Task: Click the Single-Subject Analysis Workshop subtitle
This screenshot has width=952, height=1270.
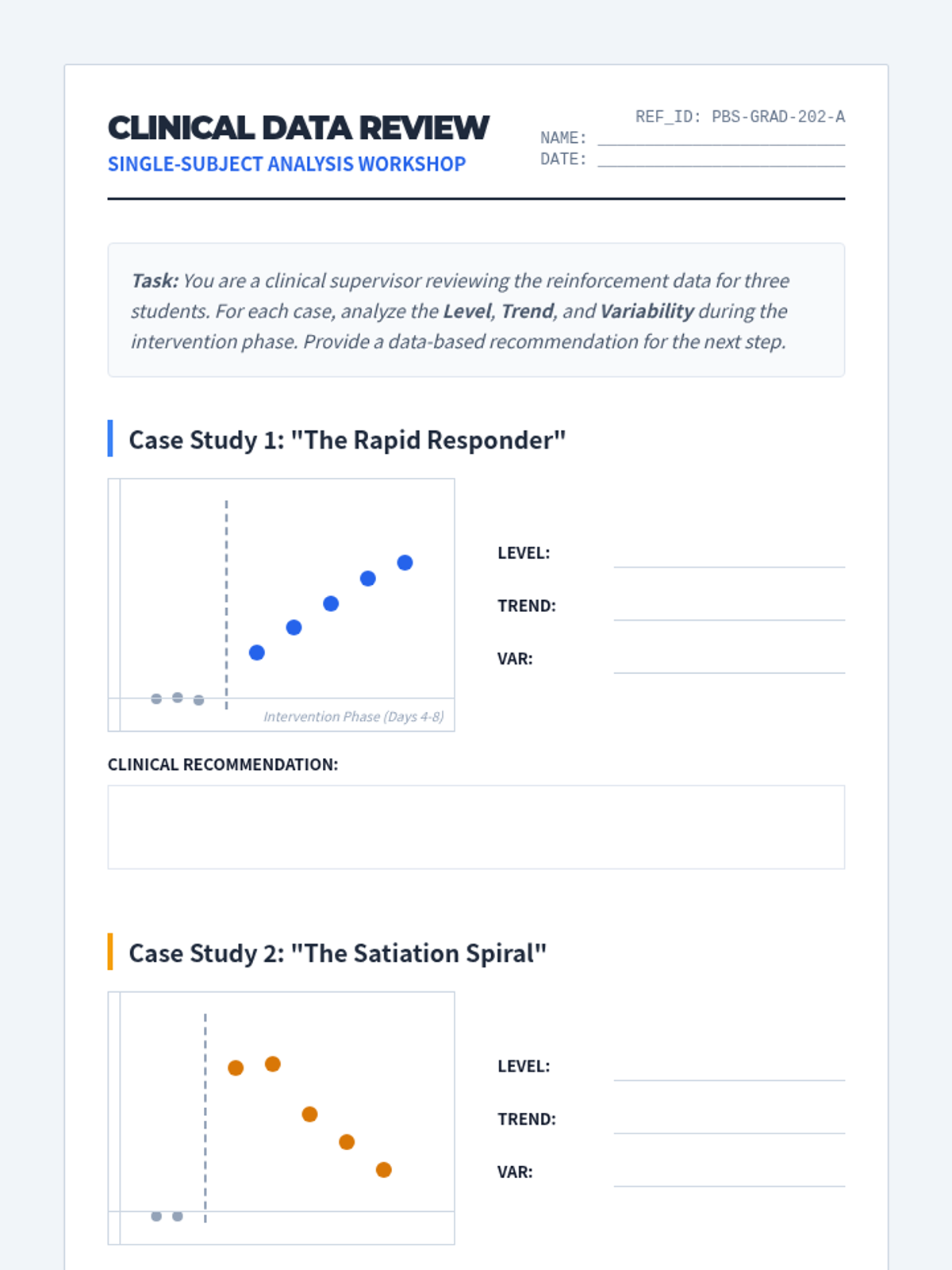Action: [286, 164]
